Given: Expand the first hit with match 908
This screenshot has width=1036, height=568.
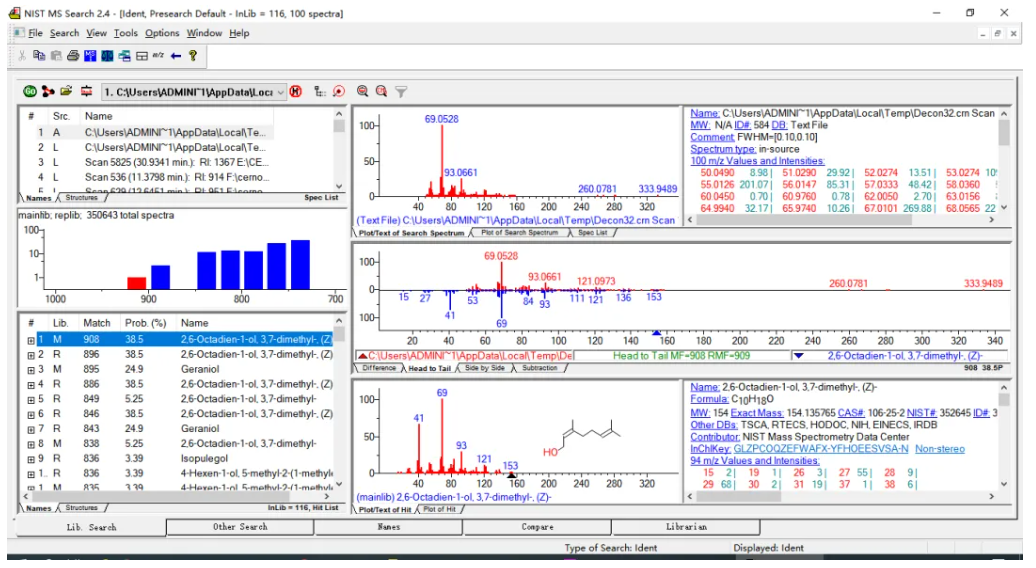Looking at the screenshot, I should 31,340.
